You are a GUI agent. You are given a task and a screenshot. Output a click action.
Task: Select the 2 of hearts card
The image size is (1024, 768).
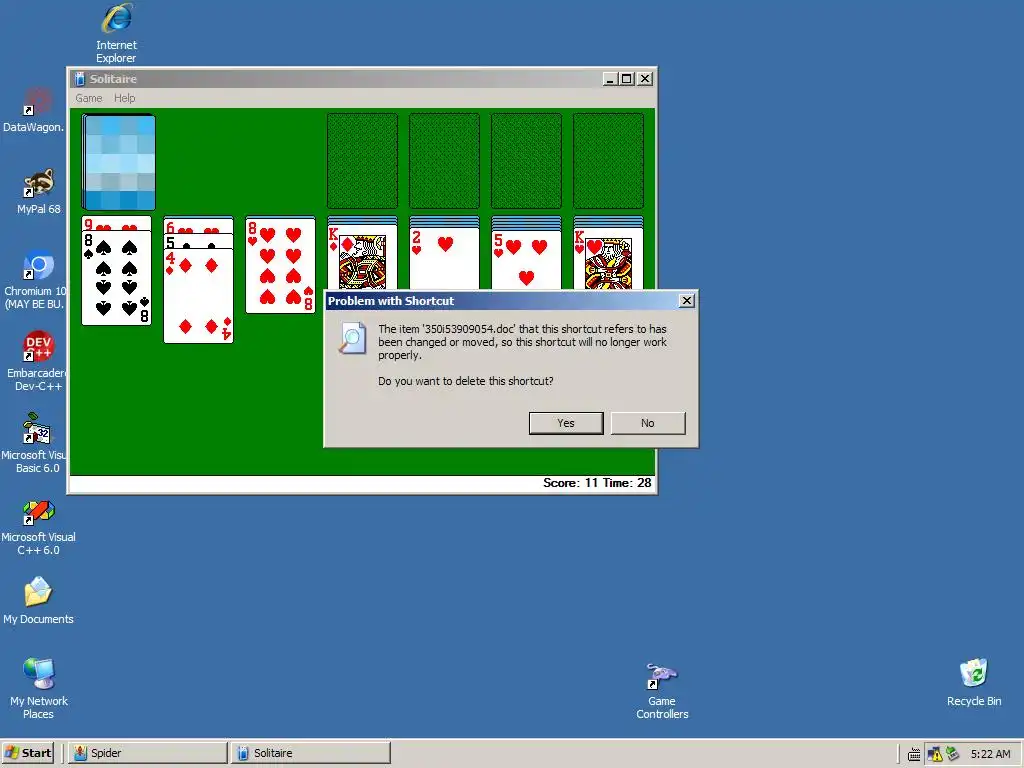444,259
